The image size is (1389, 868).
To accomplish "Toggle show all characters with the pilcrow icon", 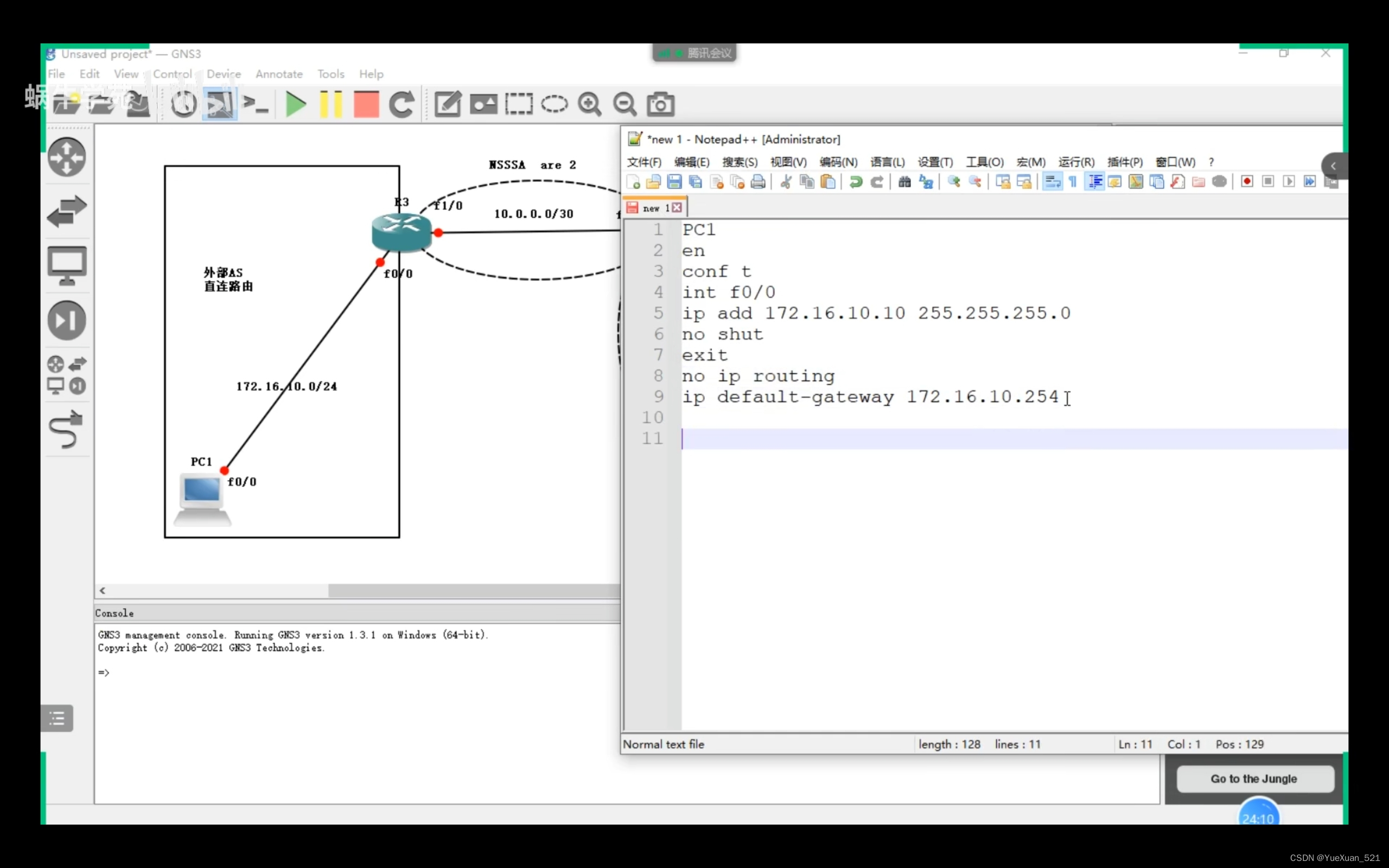I will [1073, 181].
